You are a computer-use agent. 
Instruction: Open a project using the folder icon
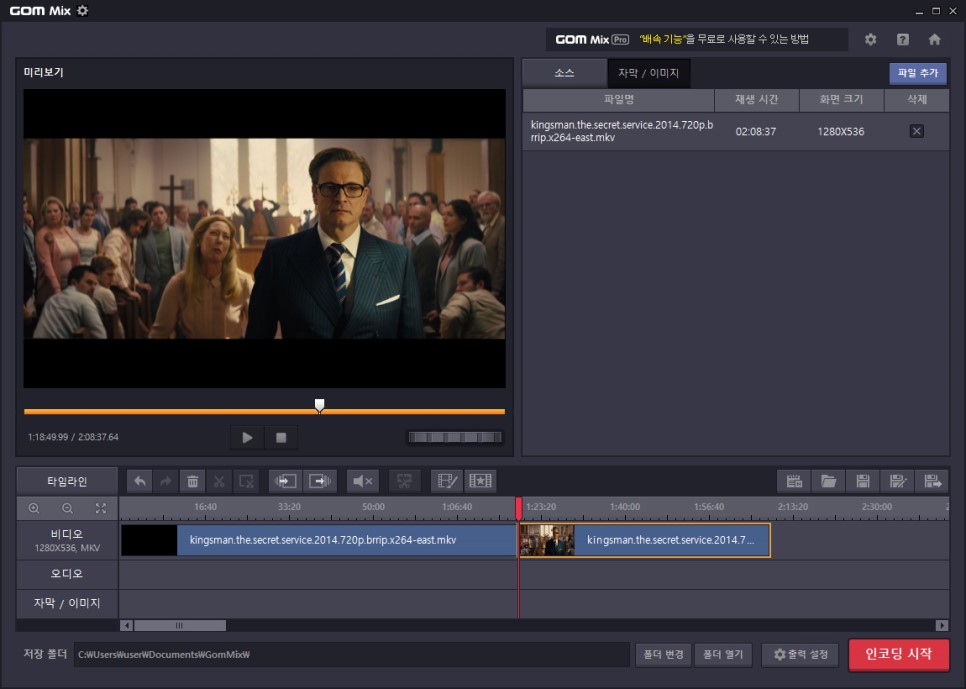[x=829, y=481]
